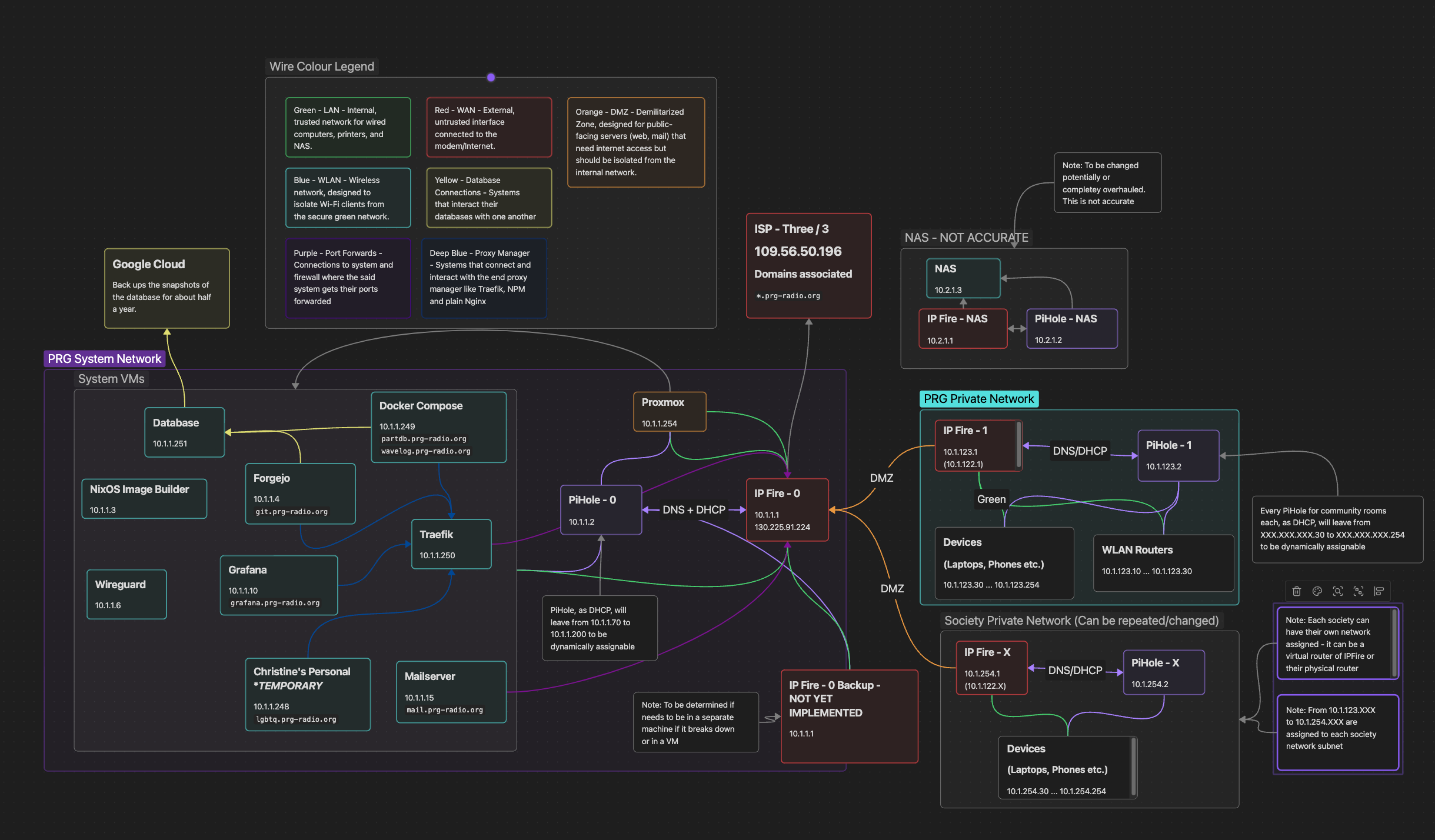Select the 'NAS - NOT ACCURATE' group label
The height and width of the screenshot is (840, 1435).
(966, 238)
